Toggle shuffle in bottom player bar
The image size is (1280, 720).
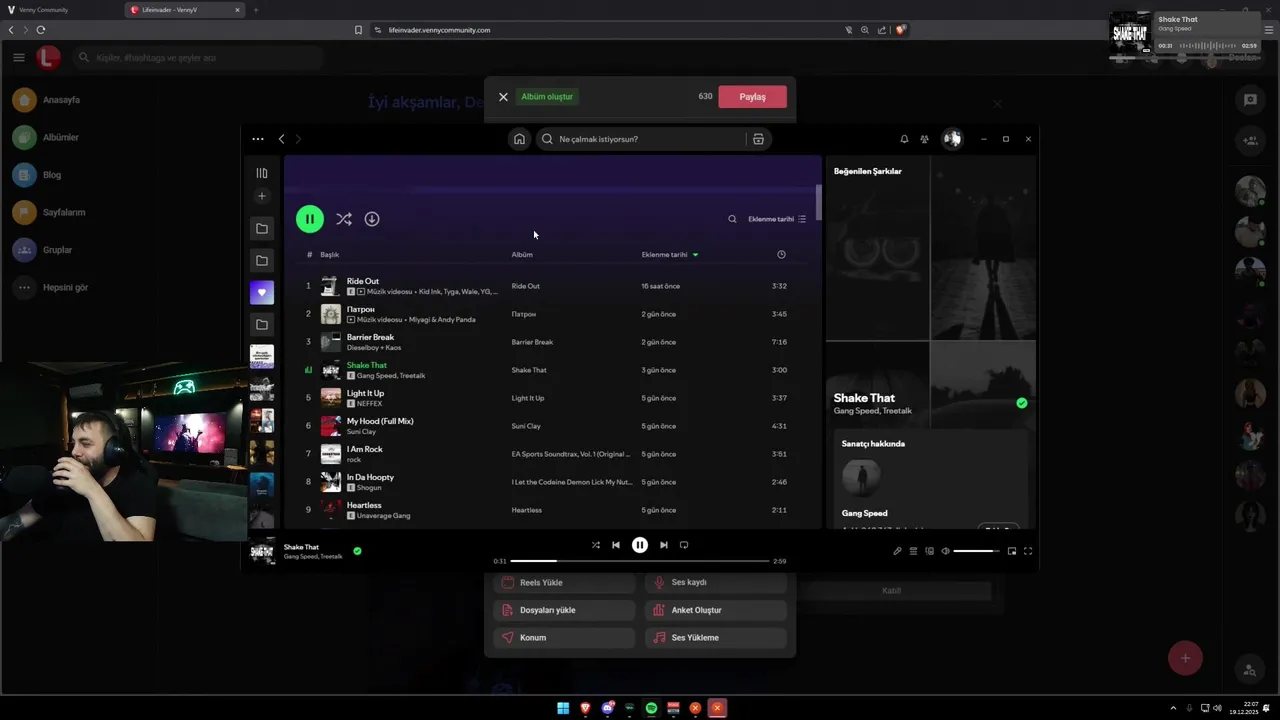tap(596, 545)
